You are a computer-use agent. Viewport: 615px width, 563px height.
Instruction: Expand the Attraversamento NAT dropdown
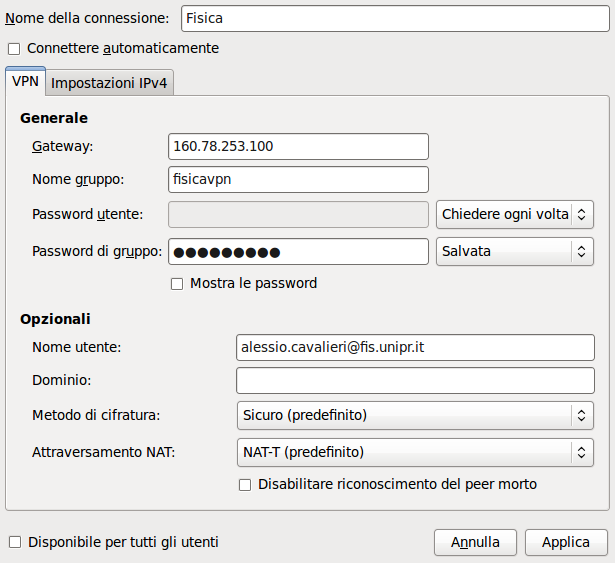click(414, 452)
